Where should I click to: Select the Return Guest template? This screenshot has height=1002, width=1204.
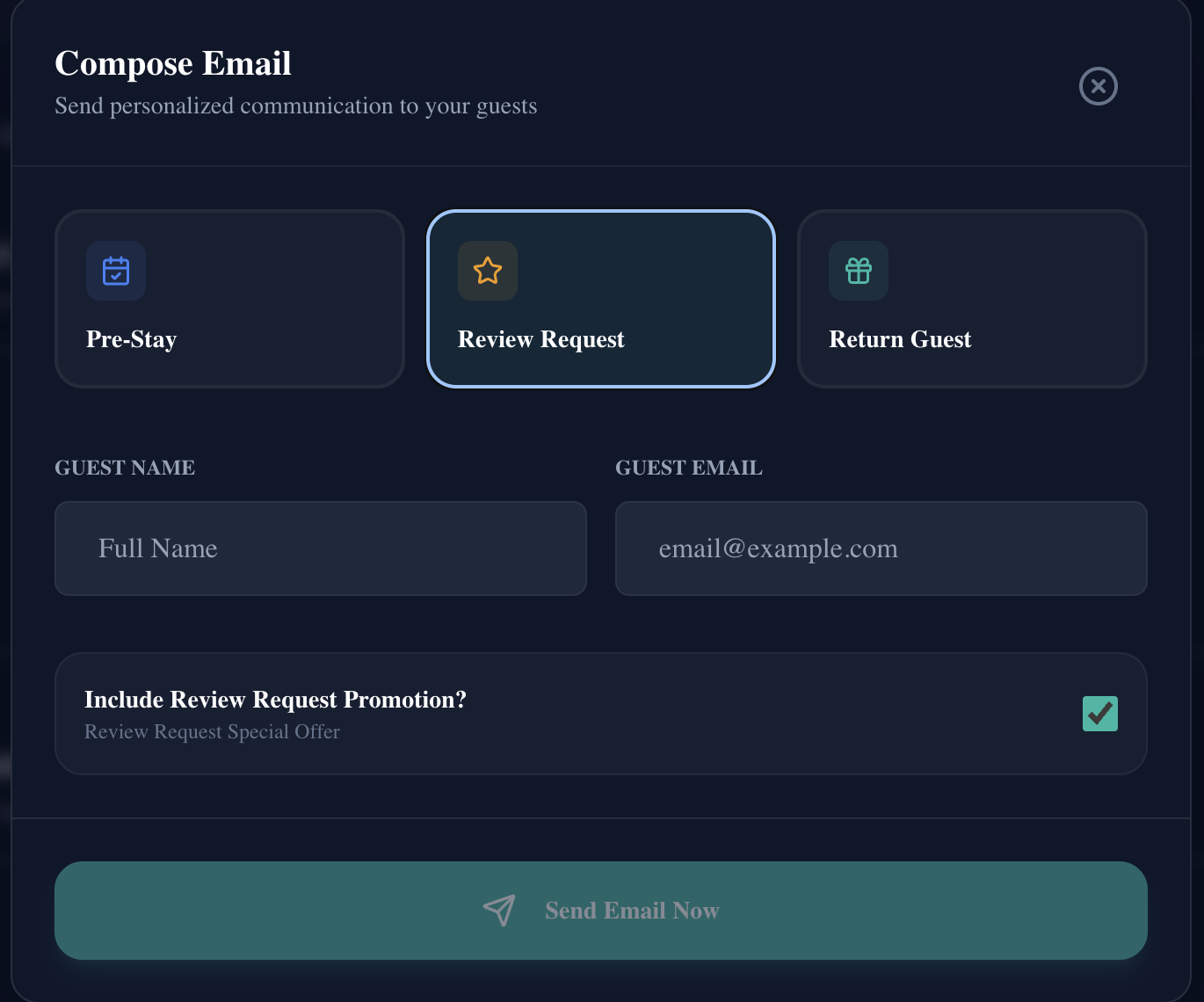point(972,299)
